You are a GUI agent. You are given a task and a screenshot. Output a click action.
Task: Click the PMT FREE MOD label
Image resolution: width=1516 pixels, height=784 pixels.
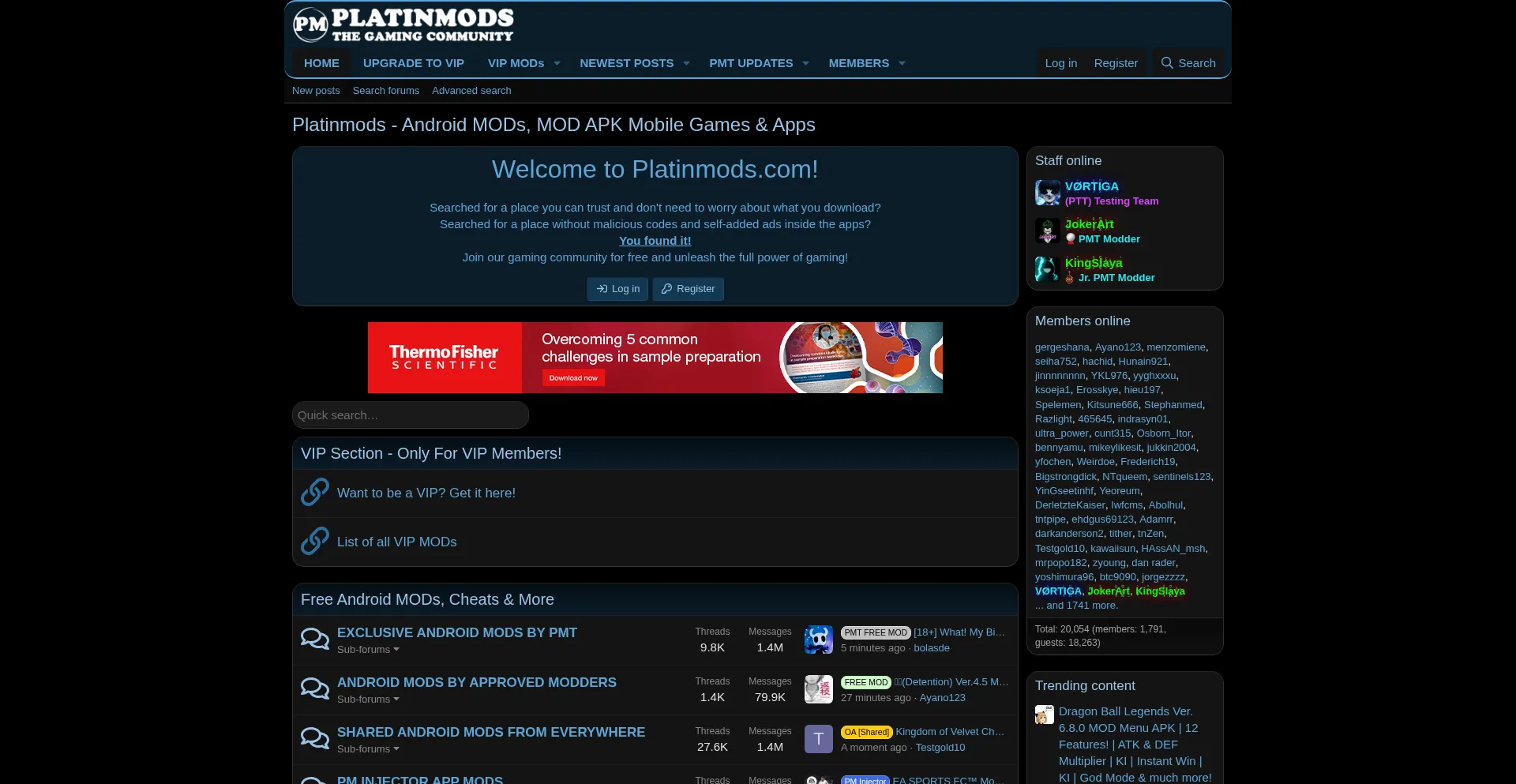click(876, 632)
